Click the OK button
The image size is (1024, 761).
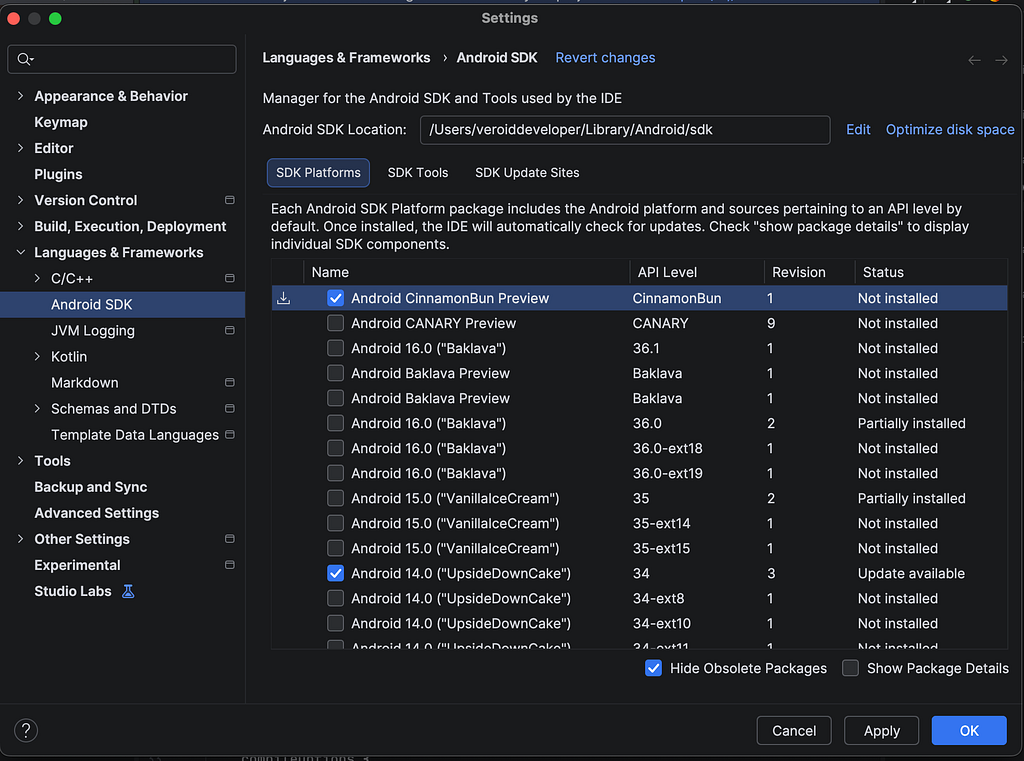point(969,730)
